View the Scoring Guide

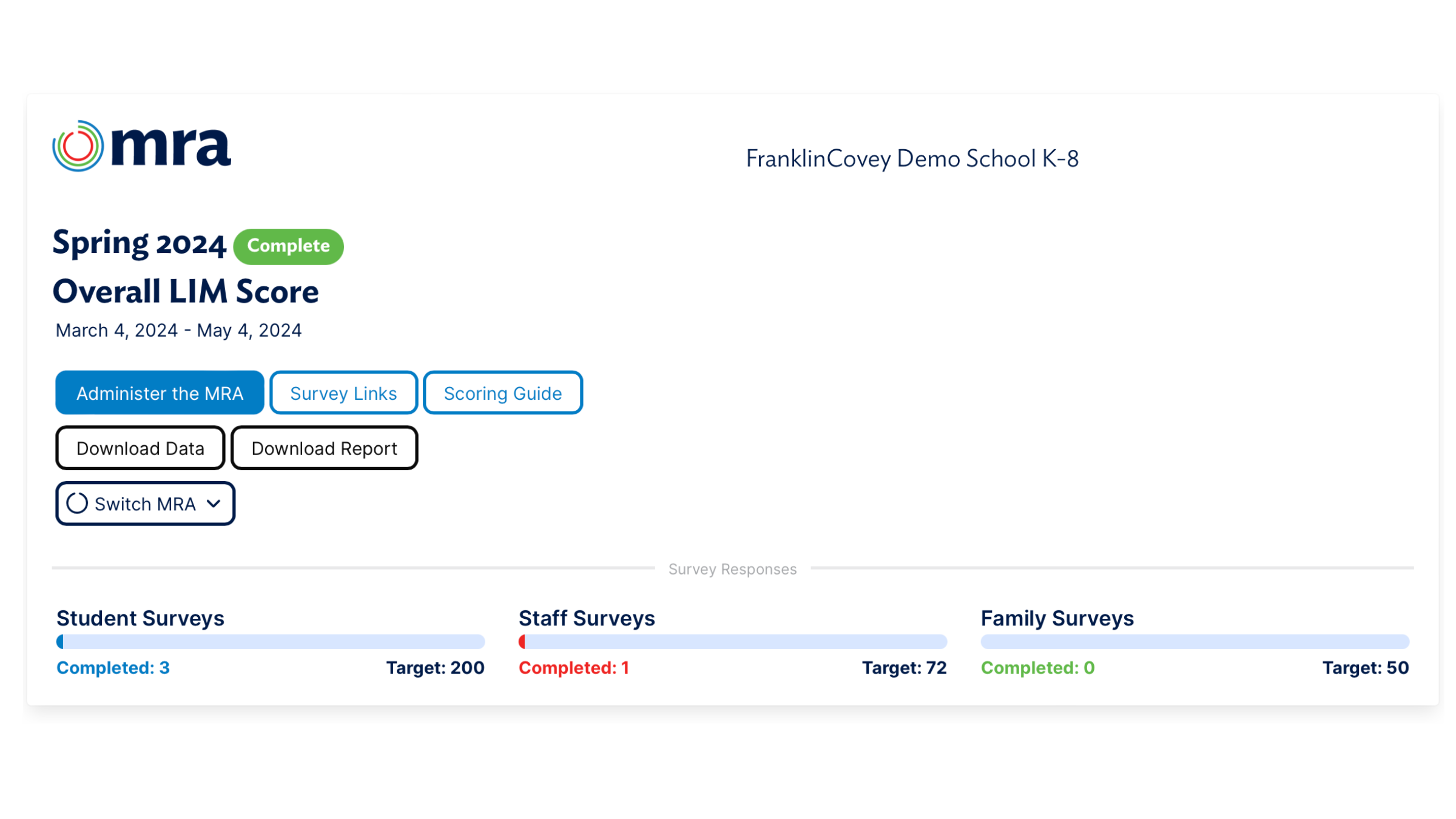[x=502, y=393]
